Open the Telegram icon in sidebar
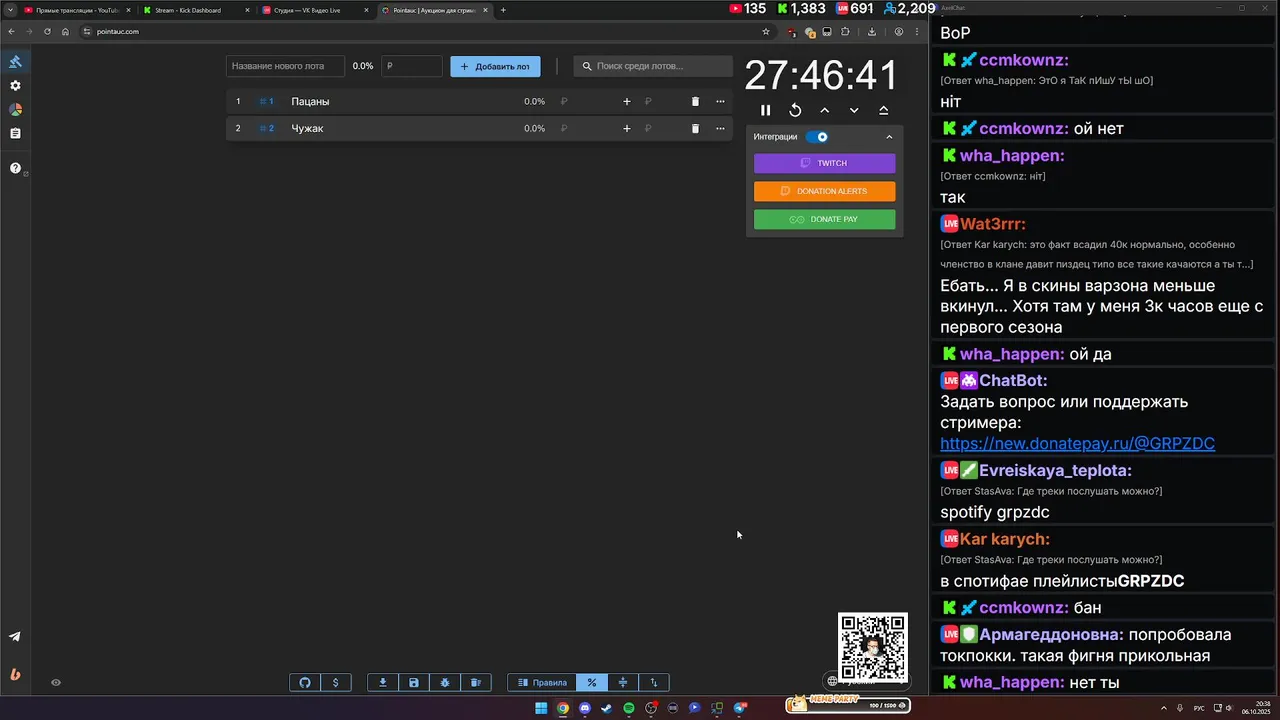The image size is (1280, 720). [15, 637]
